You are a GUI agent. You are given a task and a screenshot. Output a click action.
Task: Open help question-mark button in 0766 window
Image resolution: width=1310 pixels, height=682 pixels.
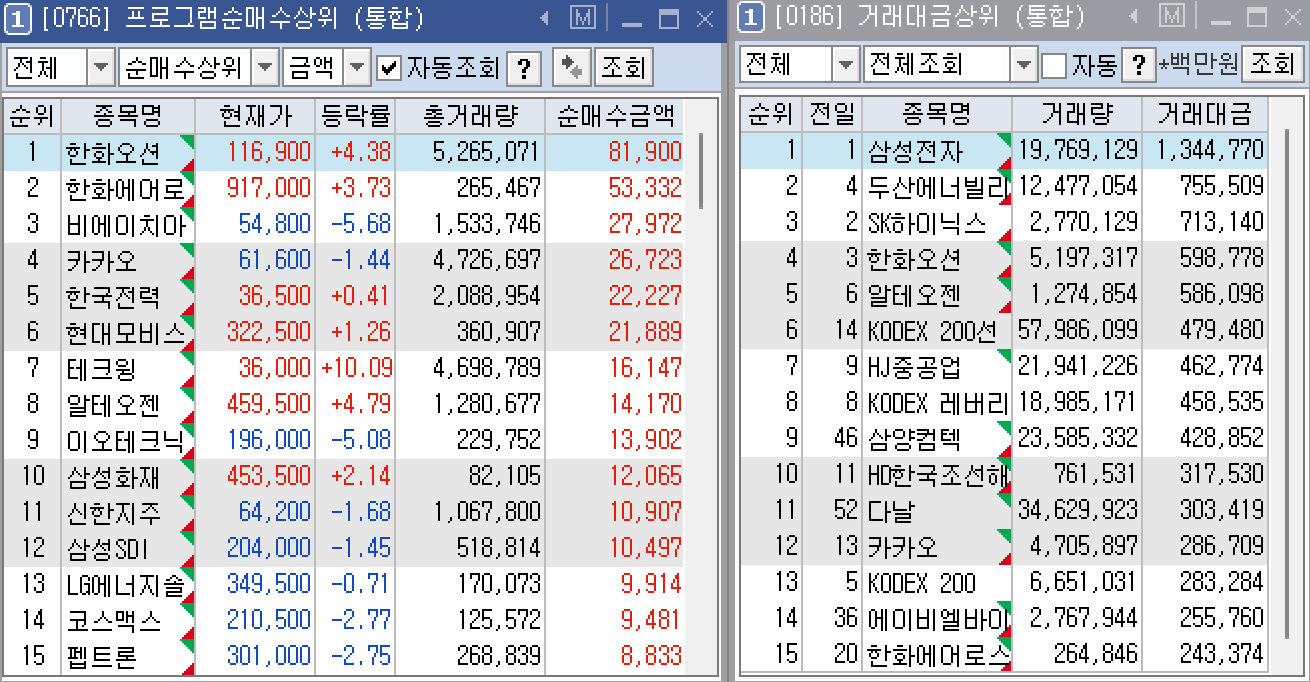pyautogui.click(x=524, y=68)
